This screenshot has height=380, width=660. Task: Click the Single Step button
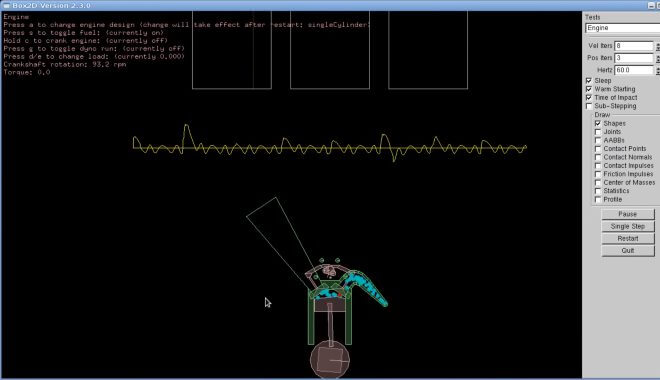click(x=628, y=226)
